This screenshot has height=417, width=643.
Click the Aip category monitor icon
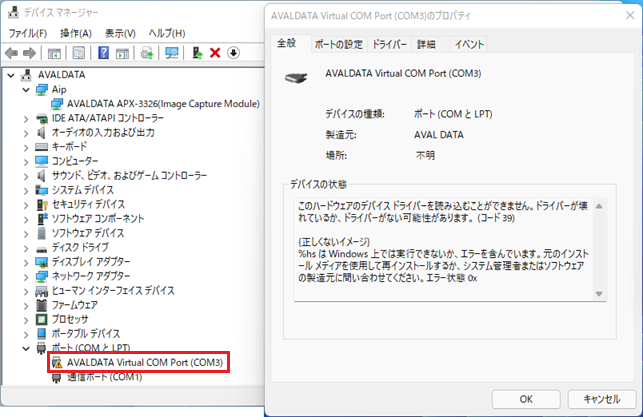pyautogui.click(x=41, y=89)
